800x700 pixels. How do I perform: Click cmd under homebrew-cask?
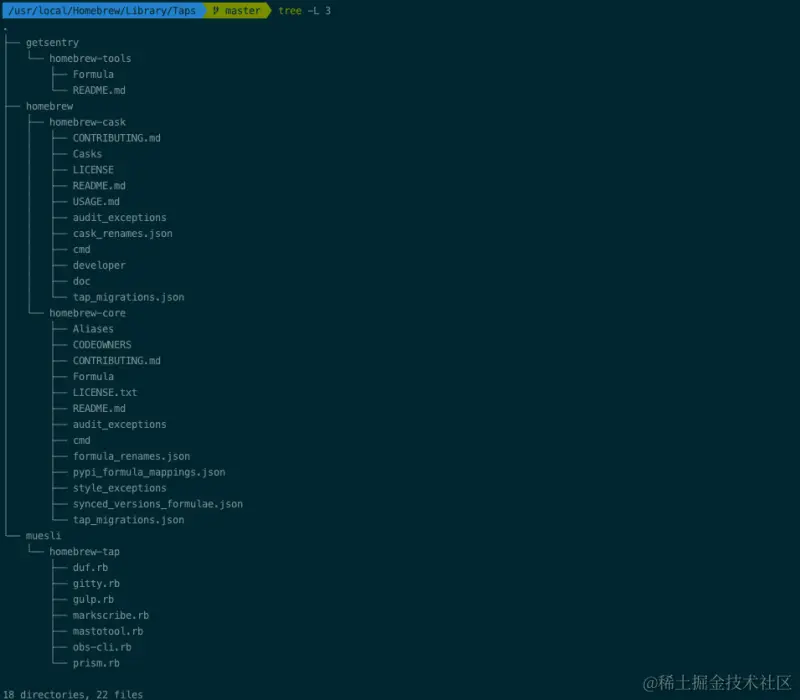tap(82, 249)
